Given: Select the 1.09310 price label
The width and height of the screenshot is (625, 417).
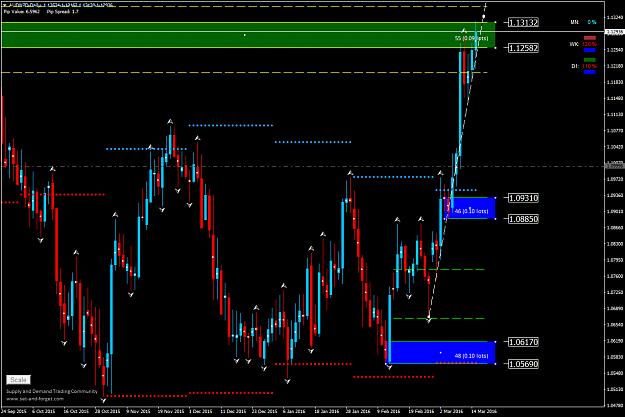Looking at the screenshot, I should [x=523, y=198].
